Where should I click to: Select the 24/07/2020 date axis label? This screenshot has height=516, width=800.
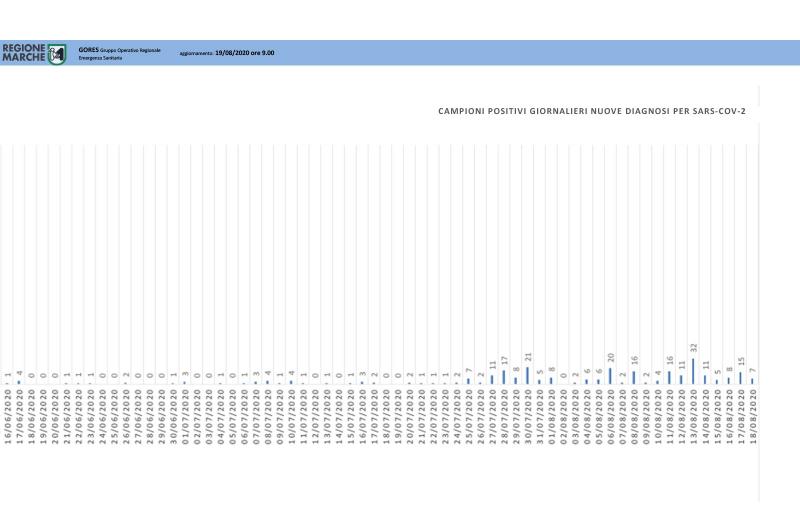click(457, 415)
